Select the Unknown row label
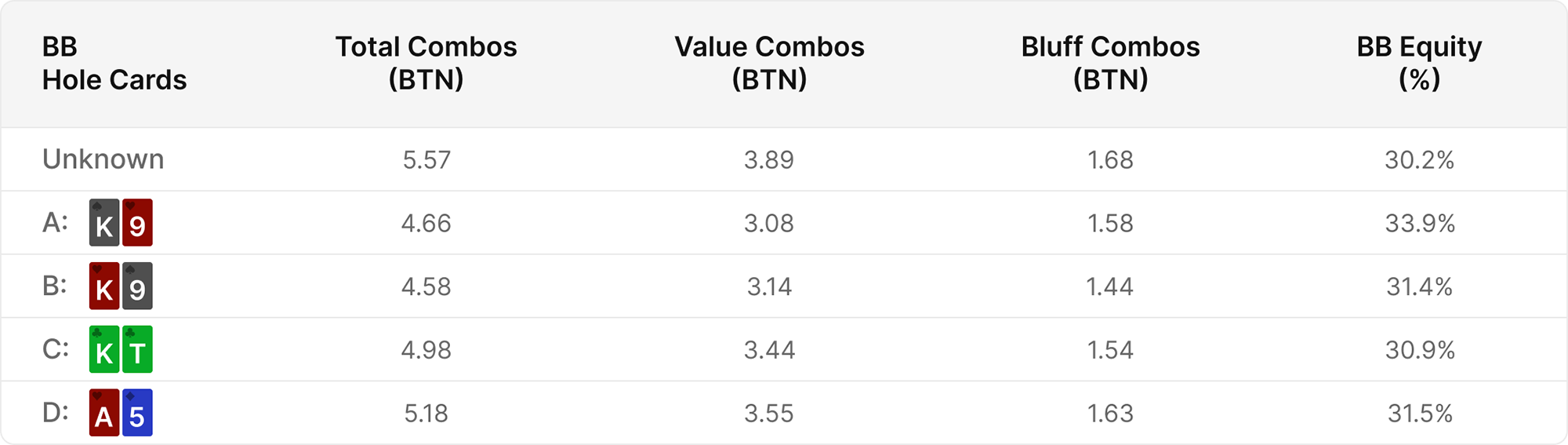Image resolution: width=1568 pixels, height=445 pixels. click(103, 159)
